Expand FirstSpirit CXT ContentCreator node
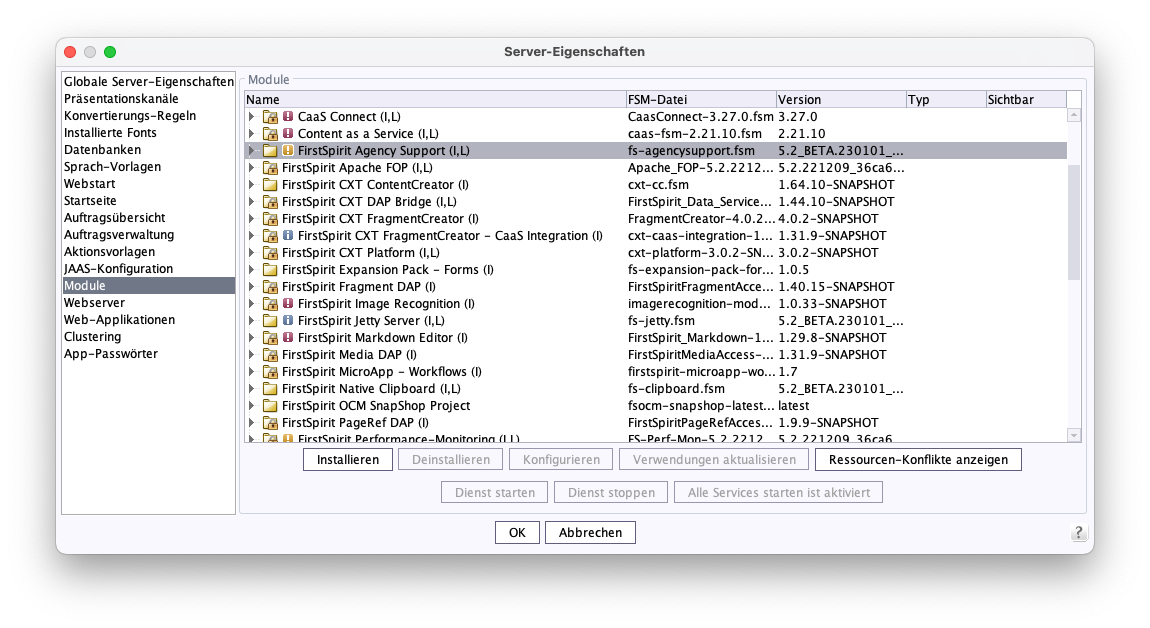 [252, 184]
